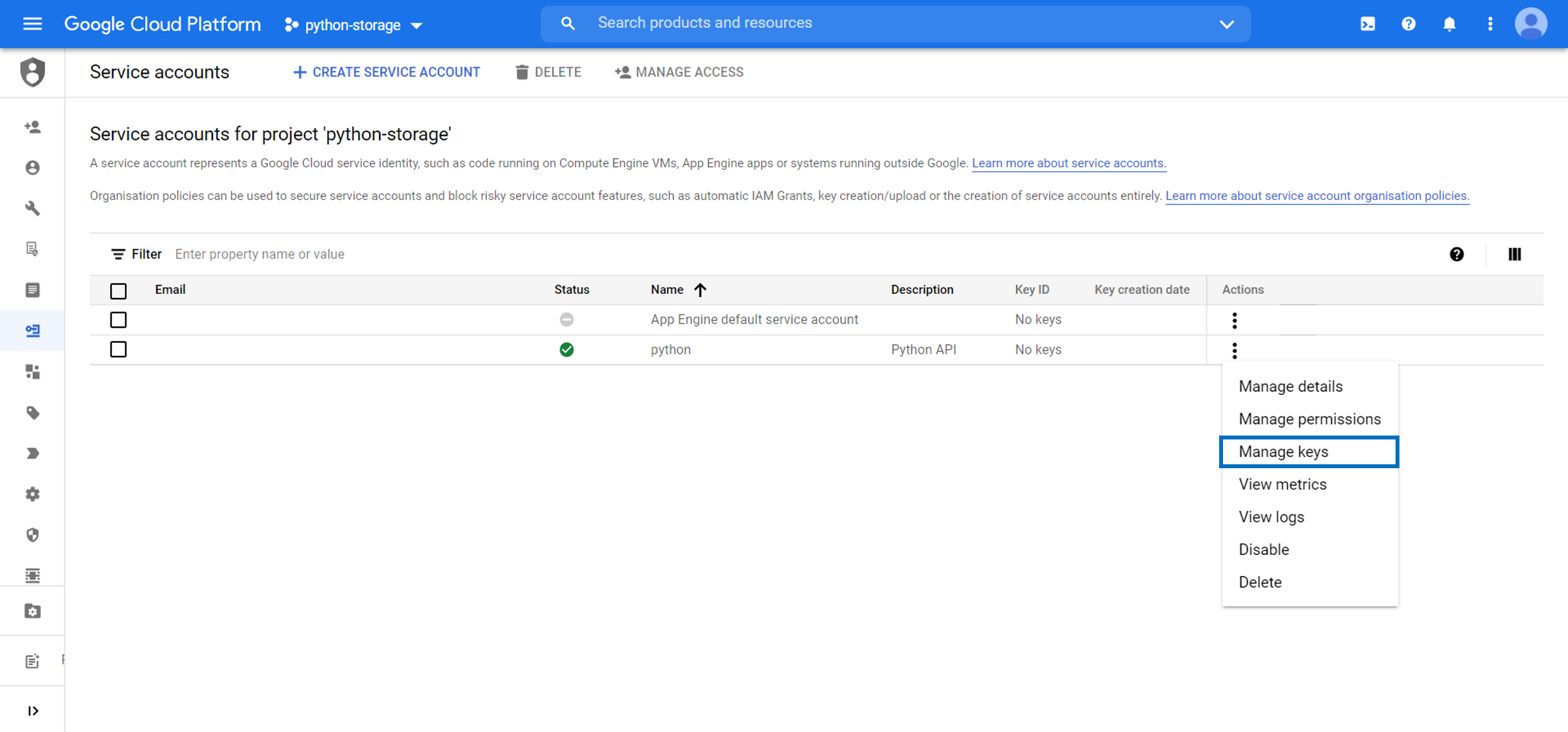This screenshot has width=1568, height=732.
Task: Click the labels tag sidebar icon
Action: [32, 413]
